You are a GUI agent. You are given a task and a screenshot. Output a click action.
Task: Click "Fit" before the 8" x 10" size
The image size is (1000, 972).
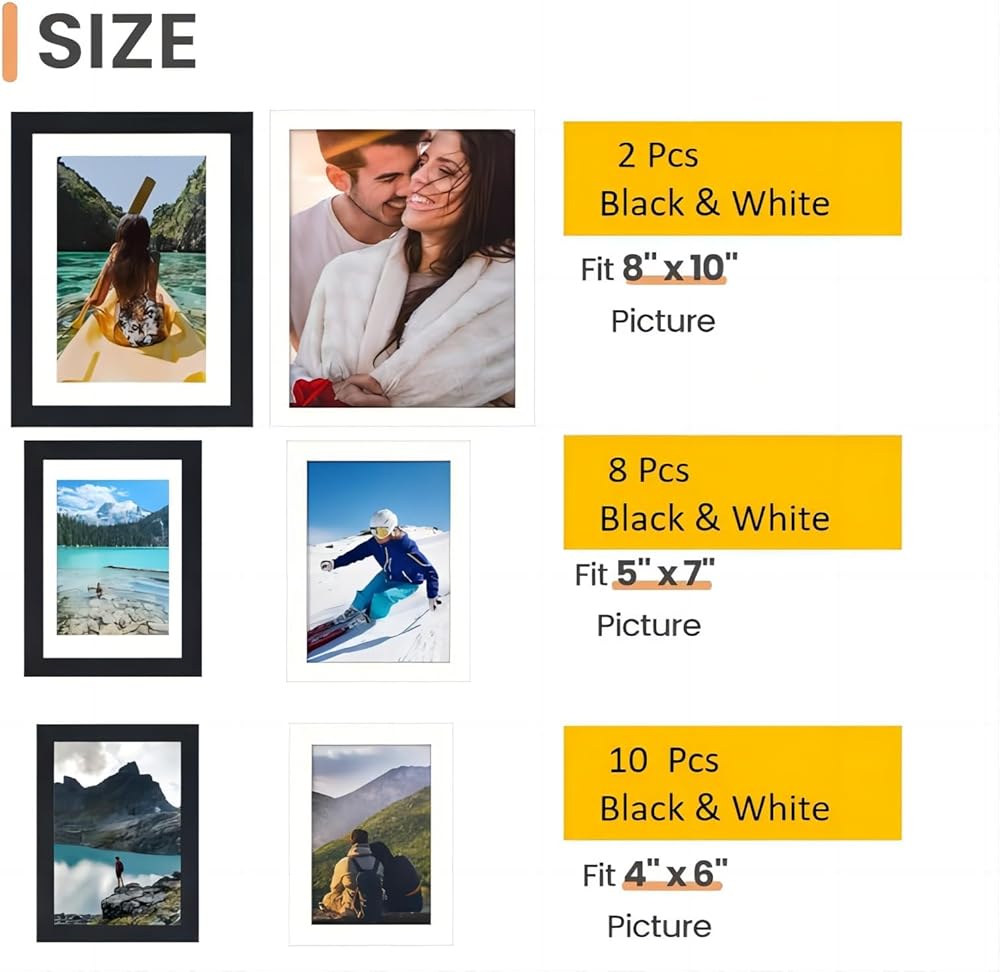(x=597, y=270)
